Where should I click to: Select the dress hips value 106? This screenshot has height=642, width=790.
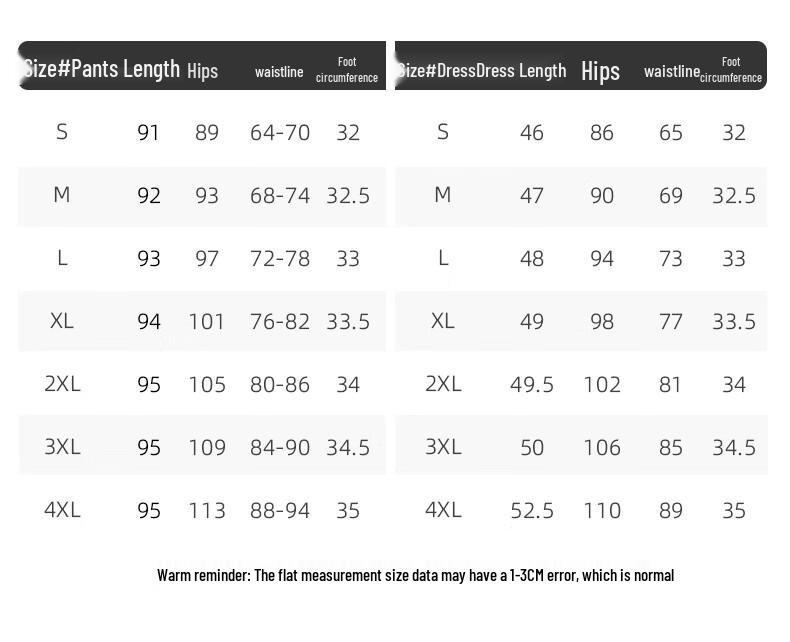coord(602,447)
